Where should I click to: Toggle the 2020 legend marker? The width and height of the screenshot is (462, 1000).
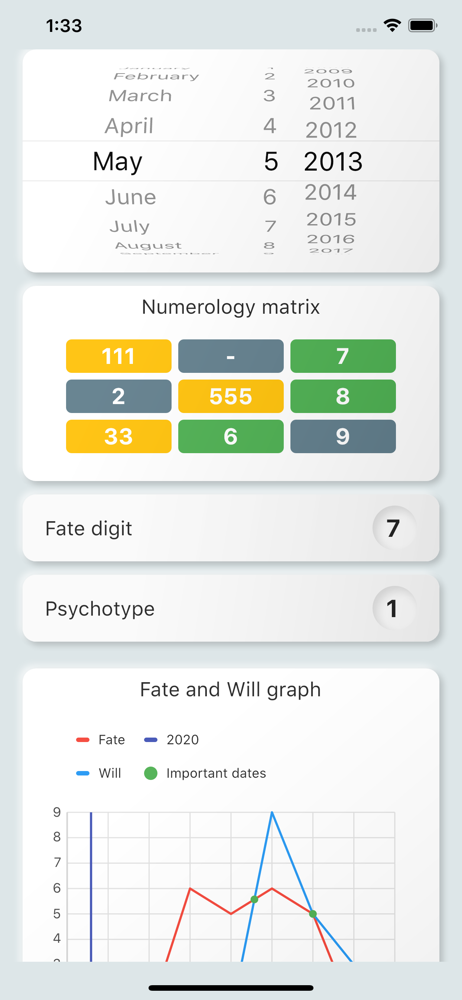pos(151,740)
